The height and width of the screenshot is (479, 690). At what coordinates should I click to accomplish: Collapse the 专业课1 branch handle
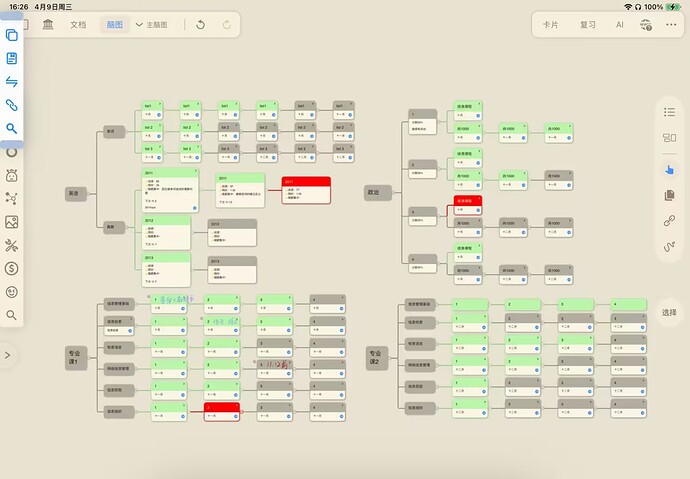click(x=89, y=358)
